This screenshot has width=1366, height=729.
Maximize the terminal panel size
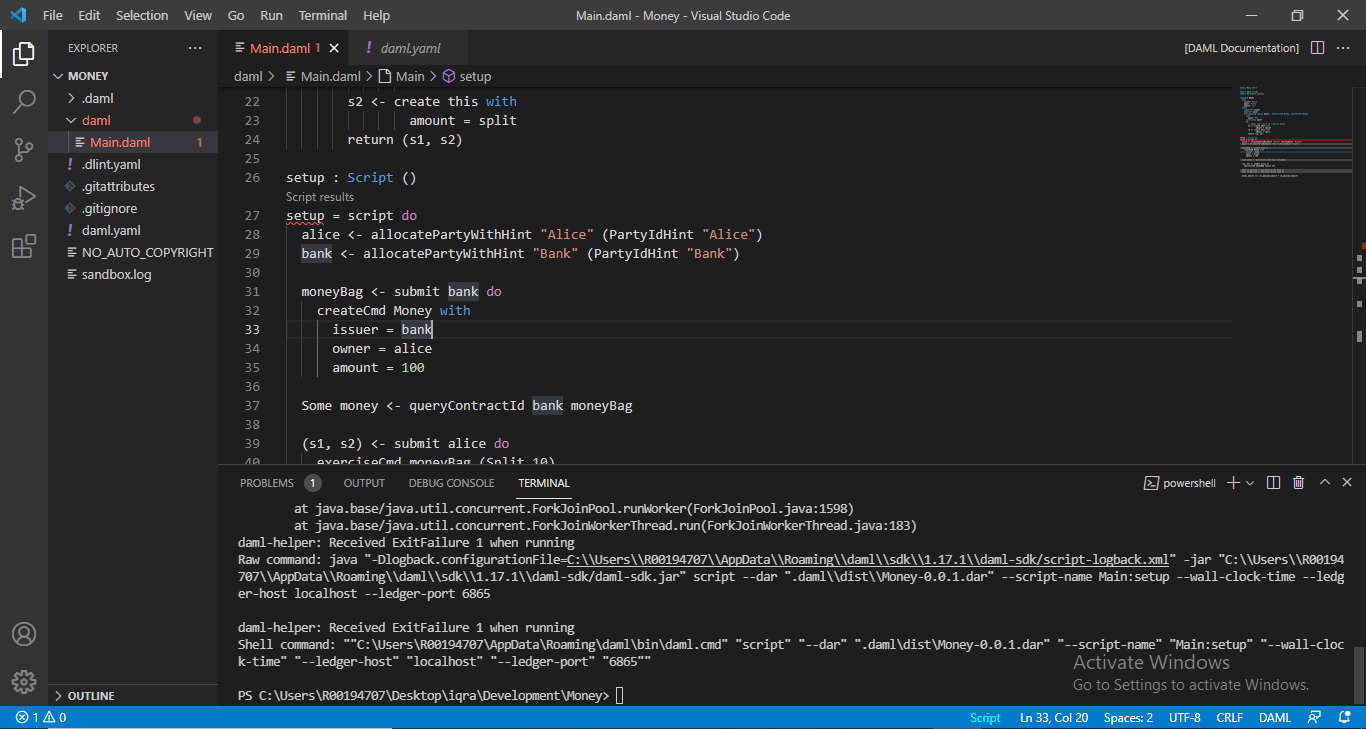coord(1324,483)
